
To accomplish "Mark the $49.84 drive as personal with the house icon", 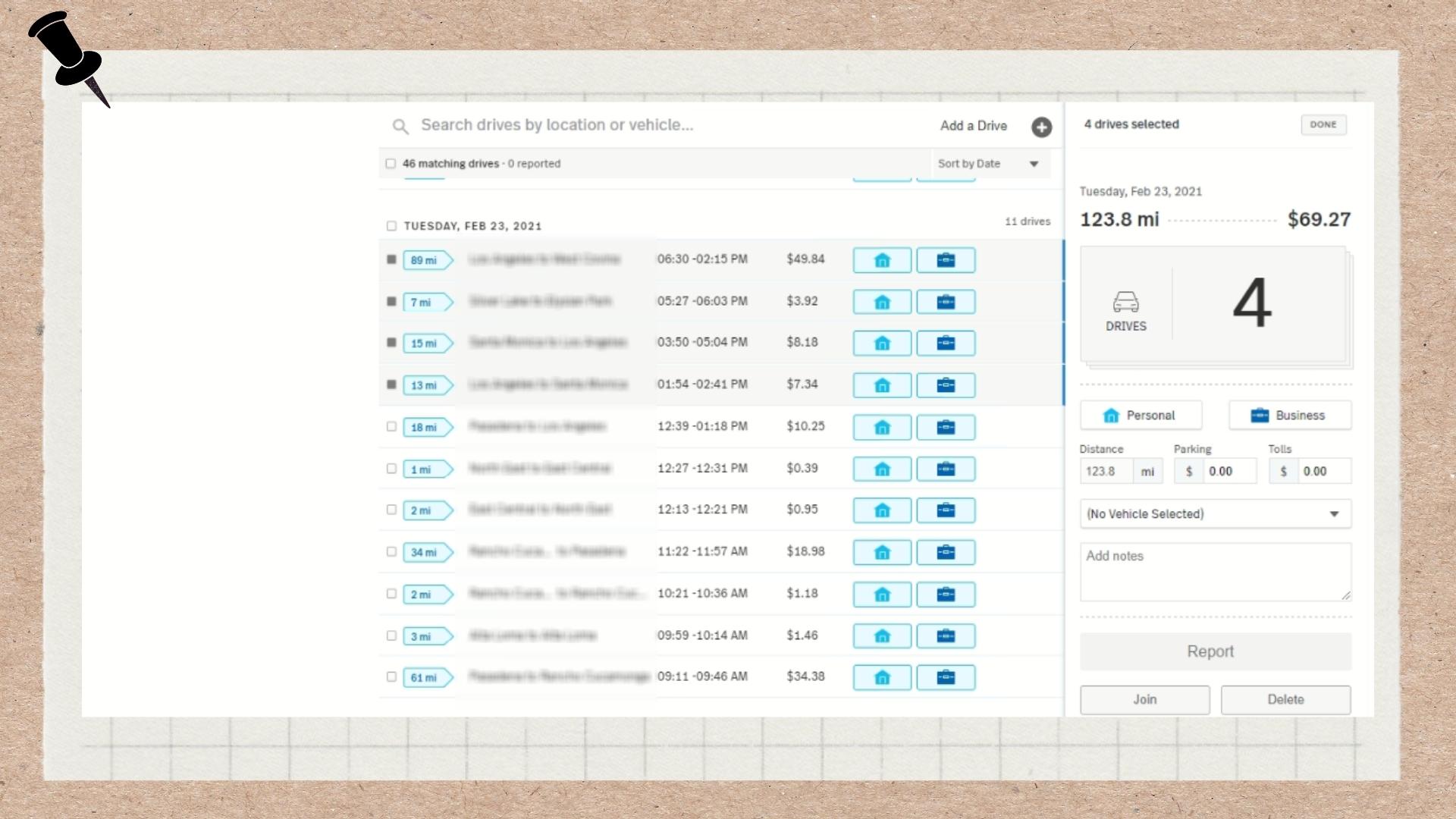I will (882, 260).
